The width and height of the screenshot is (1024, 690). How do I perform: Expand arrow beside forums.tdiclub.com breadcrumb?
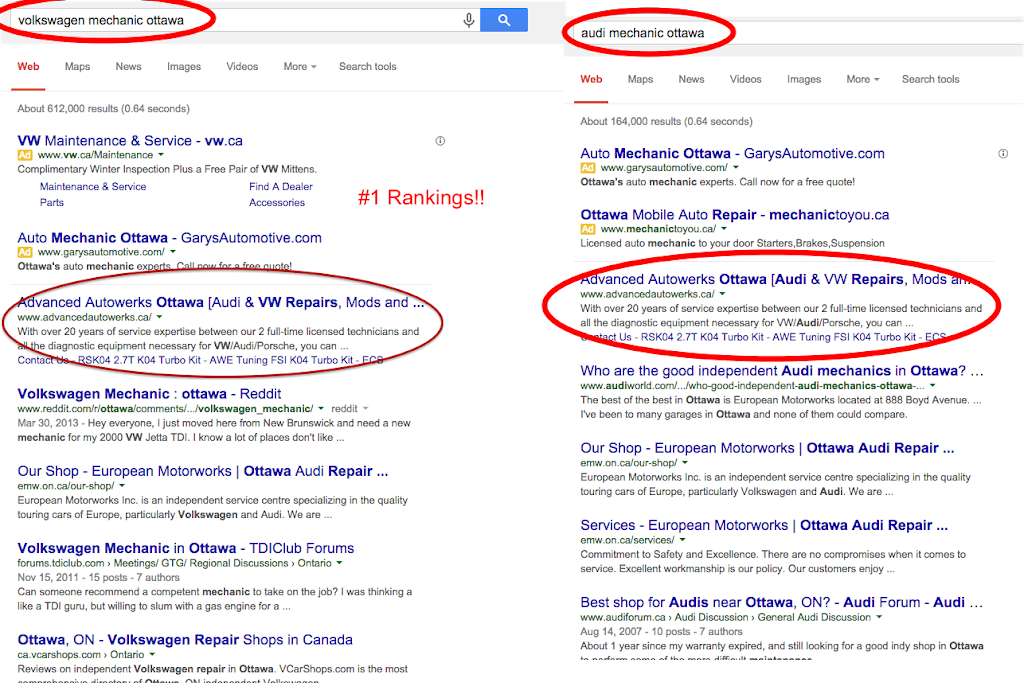(x=340, y=563)
